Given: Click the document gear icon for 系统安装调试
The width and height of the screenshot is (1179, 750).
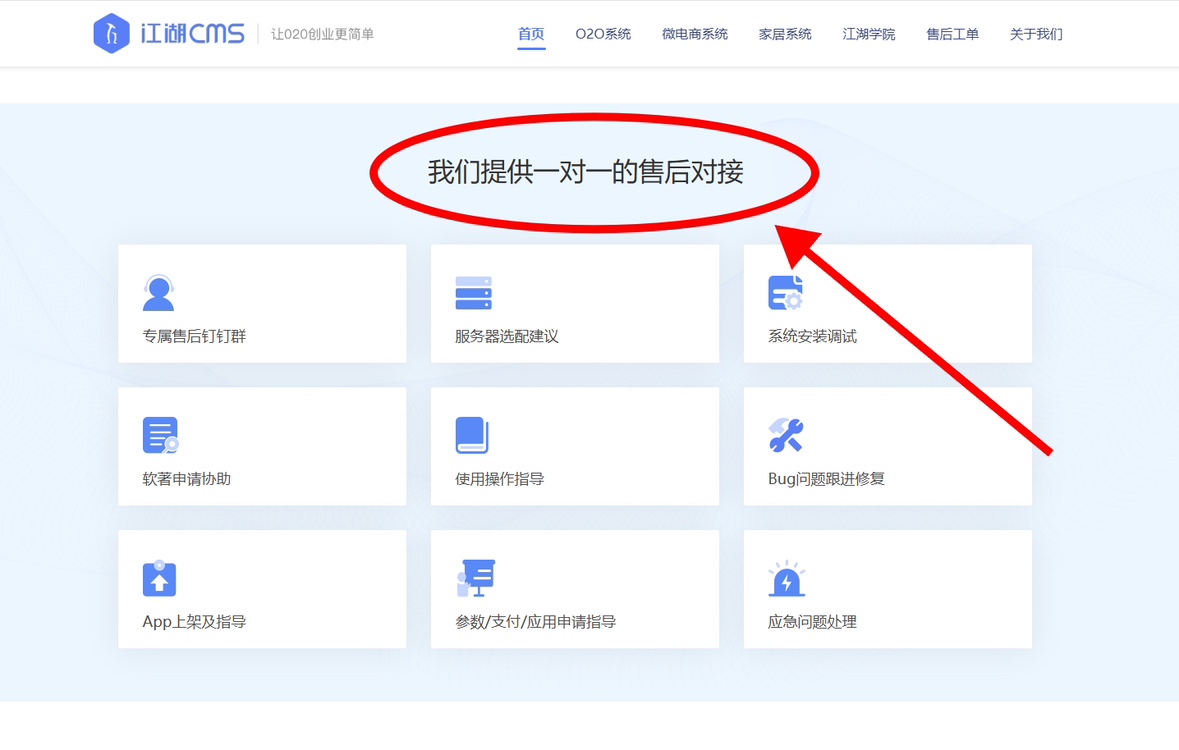Looking at the screenshot, I should point(785,293).
